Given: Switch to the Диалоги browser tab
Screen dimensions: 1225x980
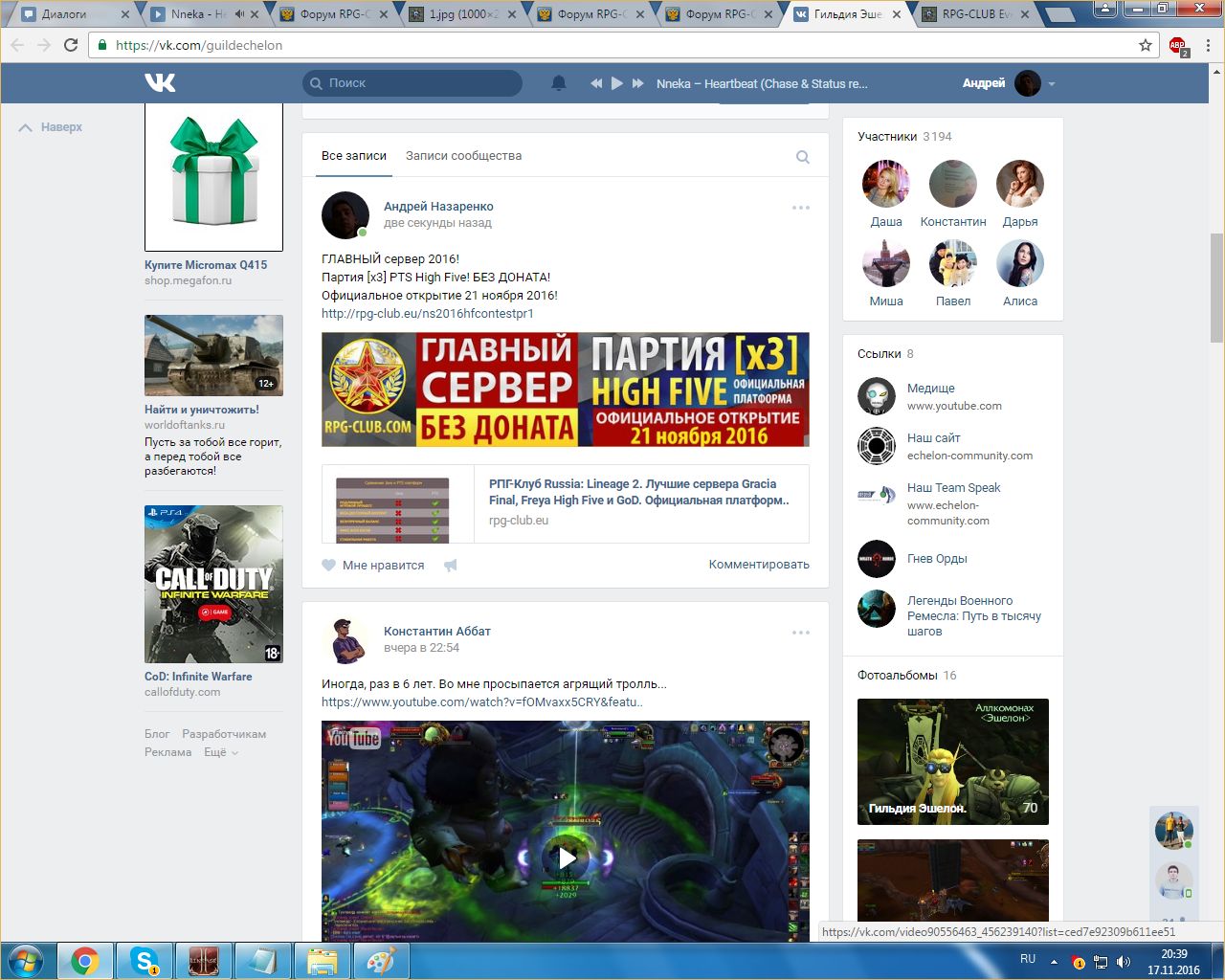Looking at the screenshot, I should pyautogui.click(x=75, y=14).
